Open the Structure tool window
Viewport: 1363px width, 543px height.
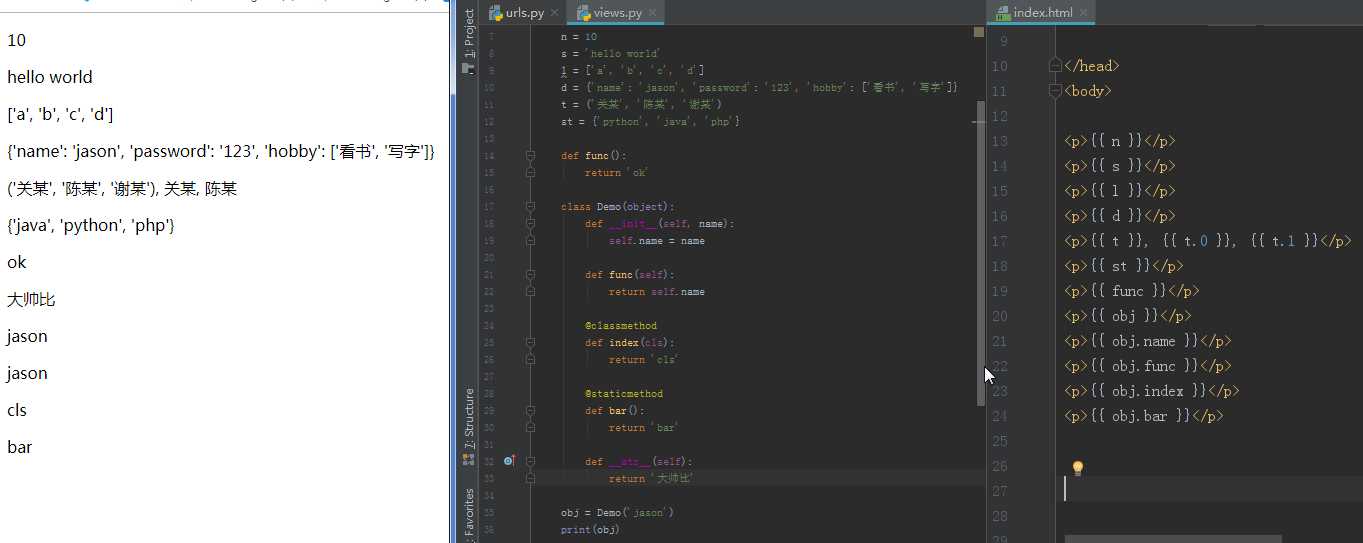pyautogui.click(x=469, y=425)
